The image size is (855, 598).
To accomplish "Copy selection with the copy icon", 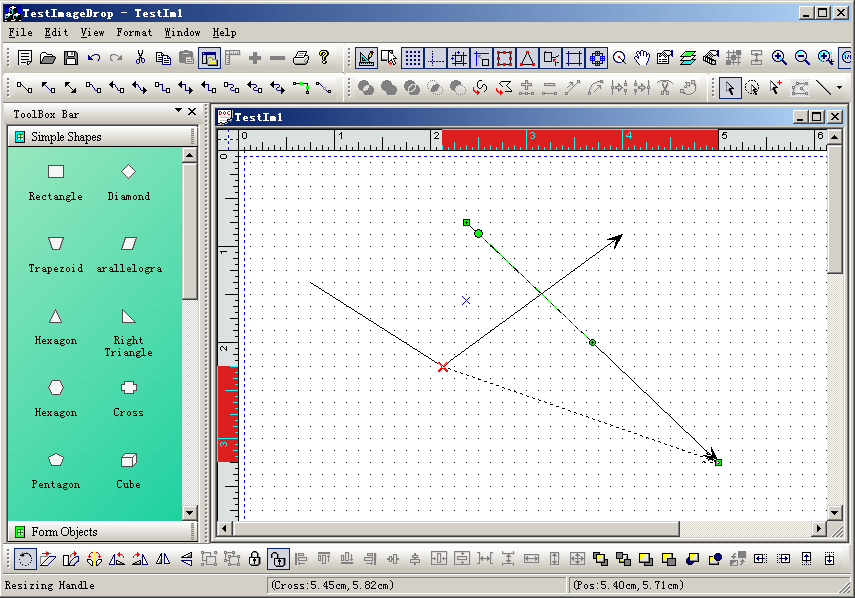I will tap(163, 58).
